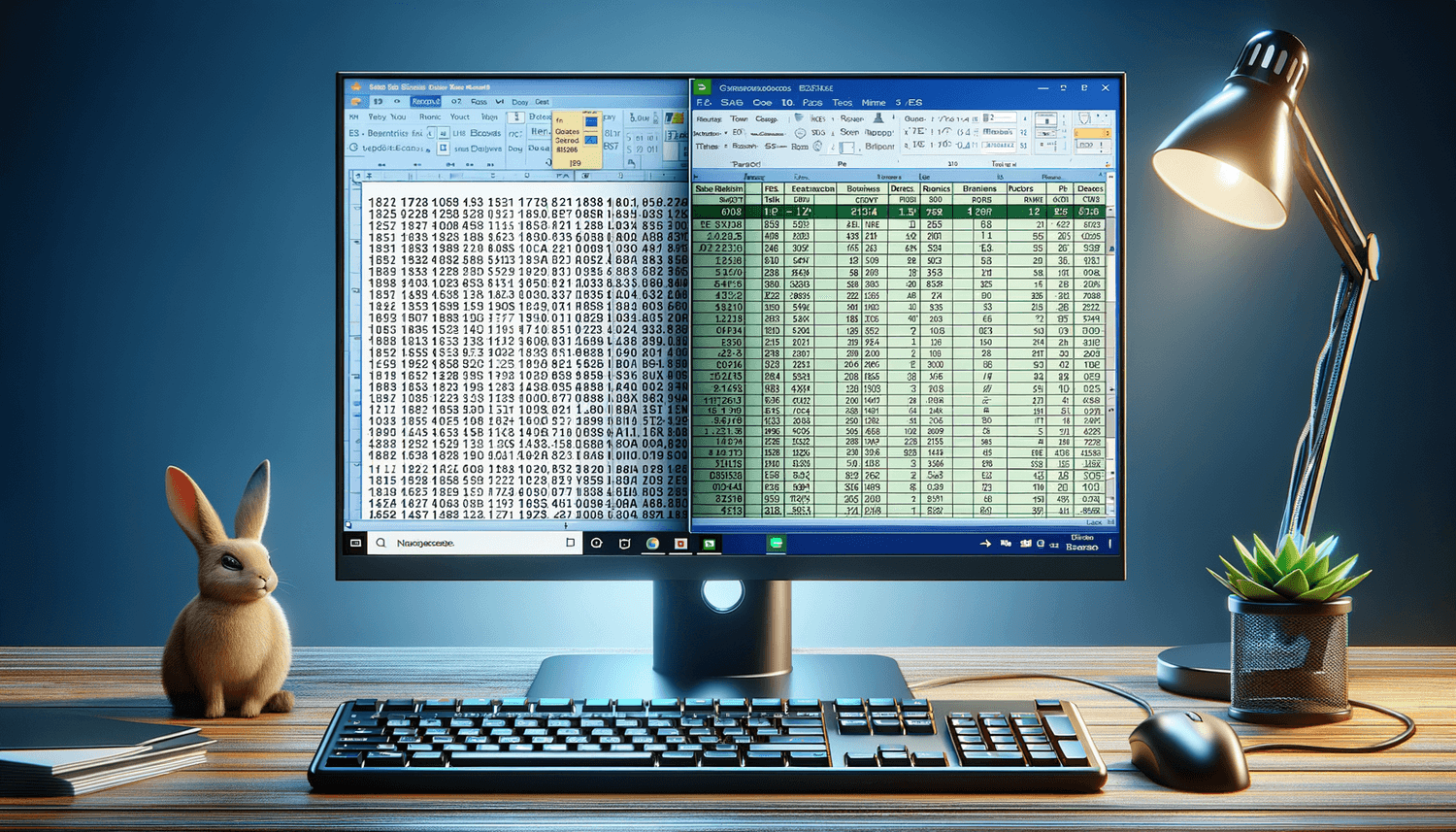The width and height of the screenshot is (1456, 832).
Task: Open the 'Cest' tab in left window
Action: pyautogui.click(x=542, y=101)
